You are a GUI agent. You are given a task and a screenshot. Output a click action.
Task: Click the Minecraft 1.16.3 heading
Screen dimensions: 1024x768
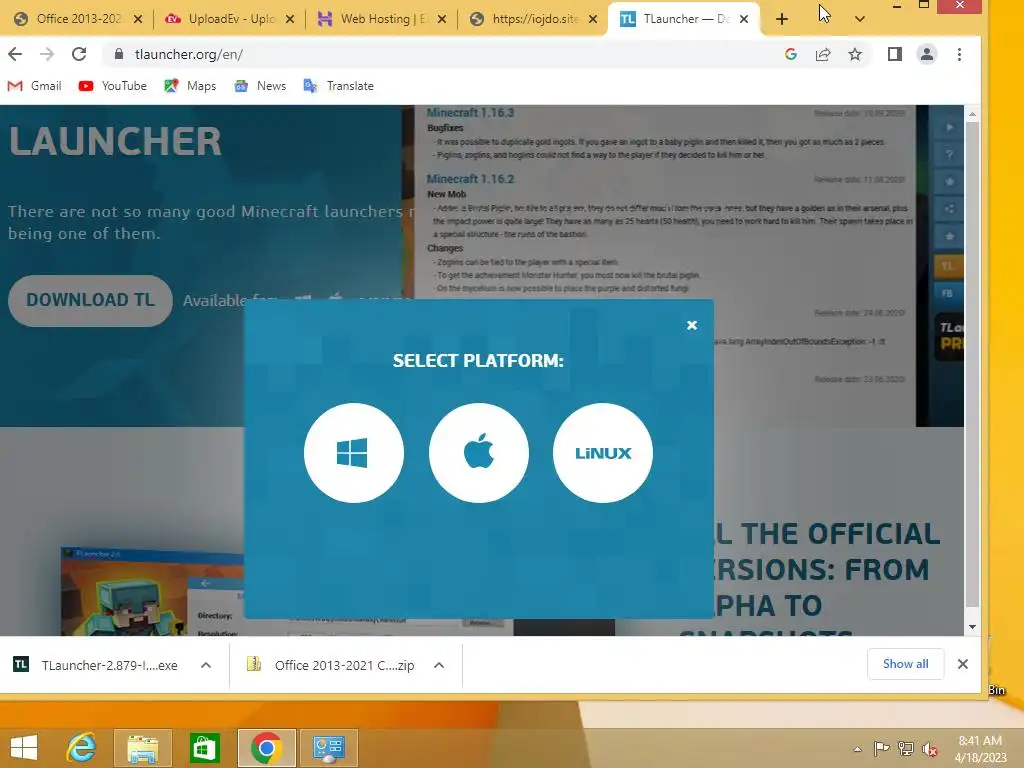pyautogui.click(x=470, y=113)
